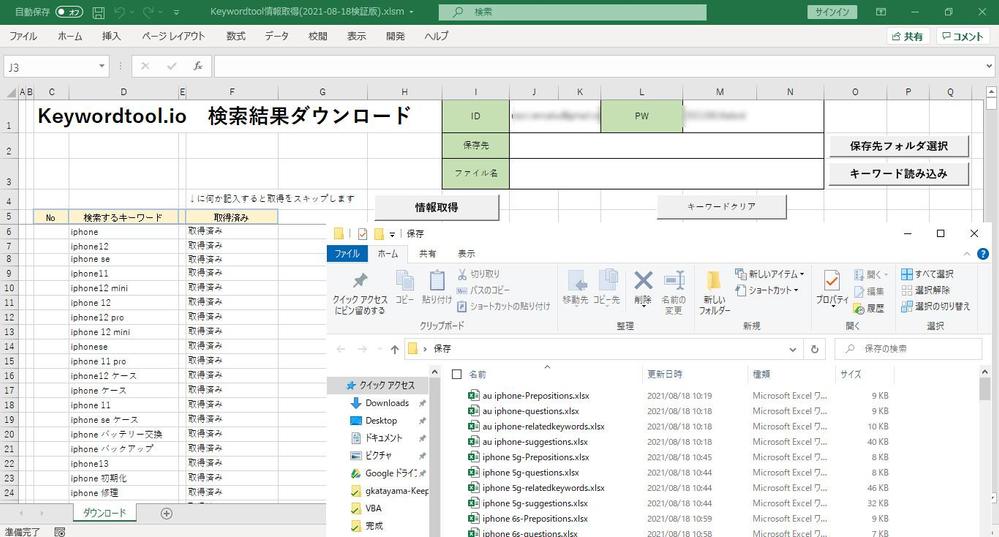Collapse the Explorer ribbon chevron
999x537 pixels.
[x=967, y=254]
